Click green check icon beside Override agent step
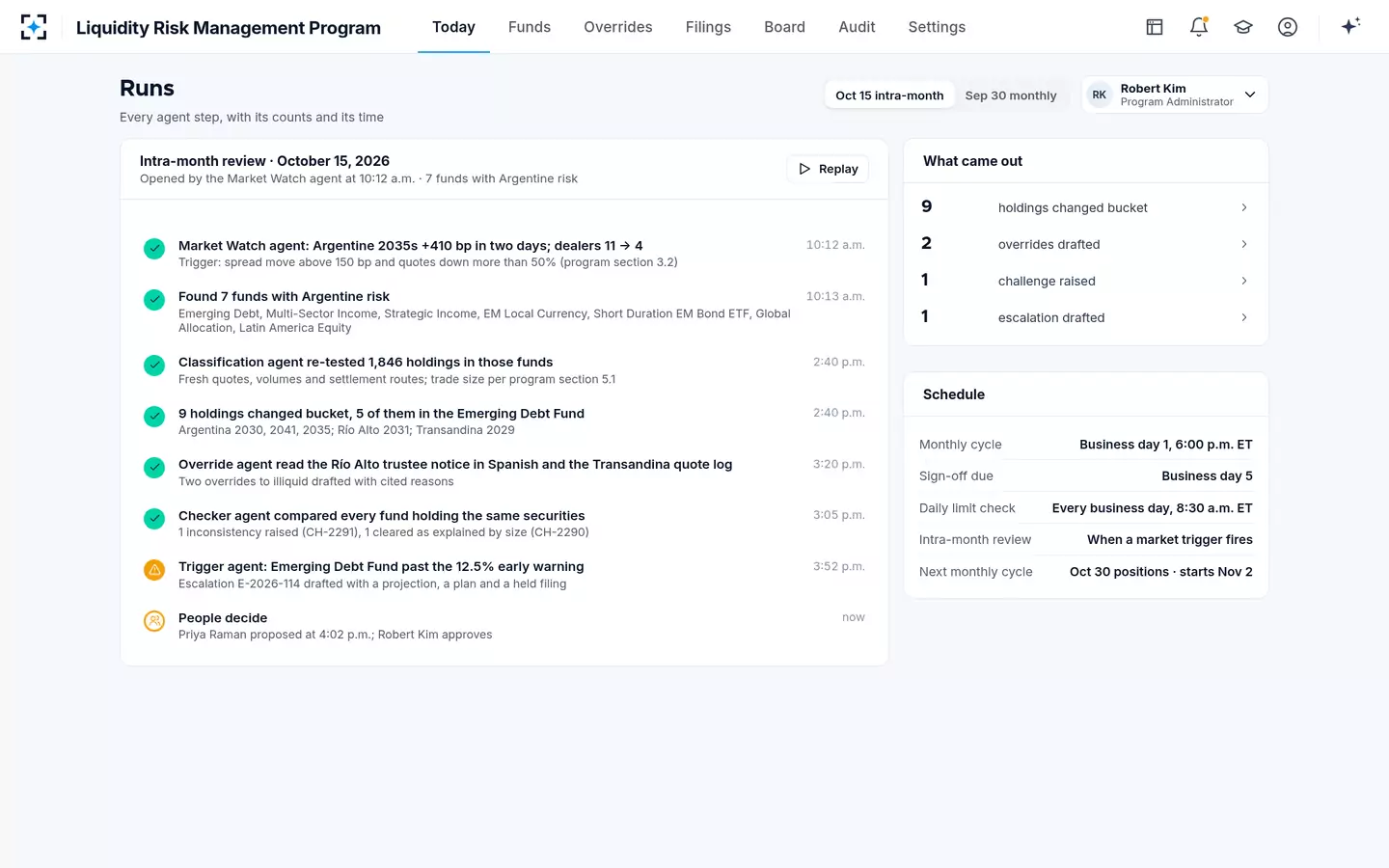 pos(154,468)
